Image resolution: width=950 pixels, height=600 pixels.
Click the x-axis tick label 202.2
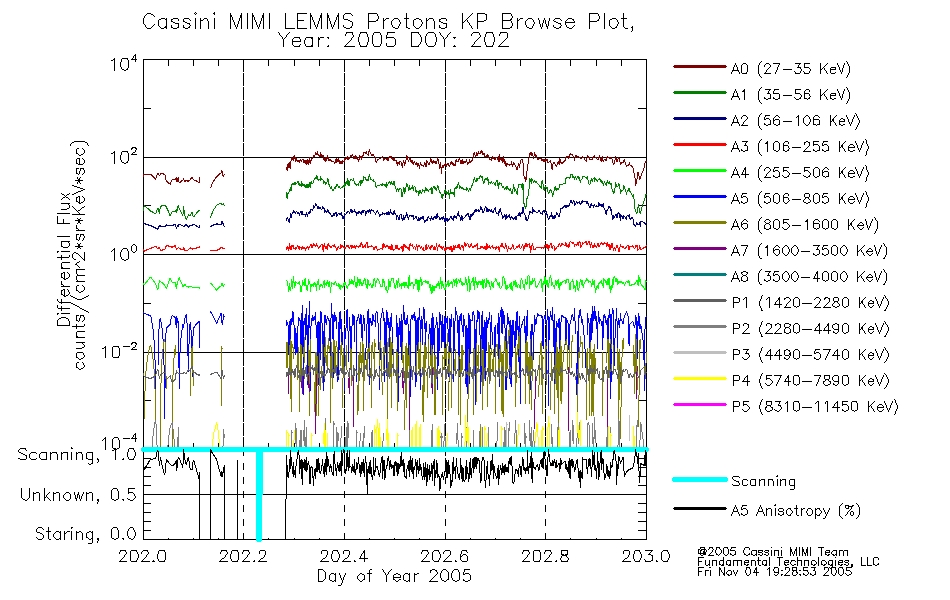pos(243,556)
